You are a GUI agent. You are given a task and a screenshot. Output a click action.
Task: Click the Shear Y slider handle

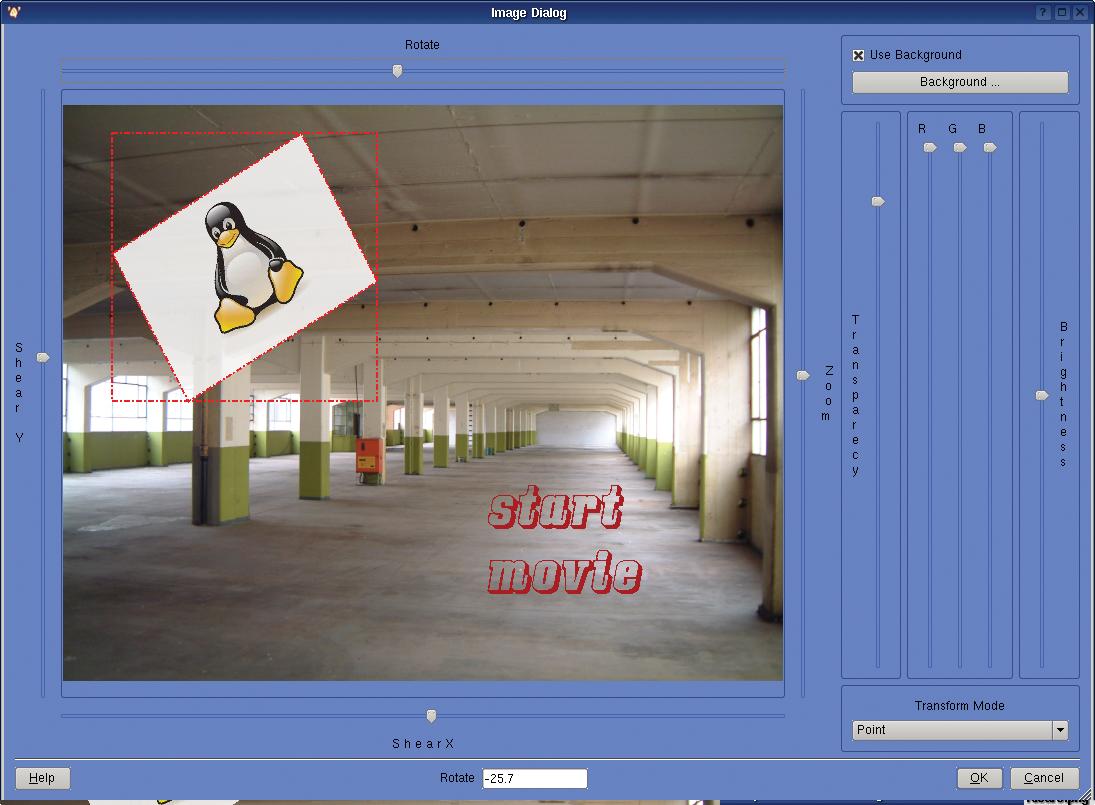tap(43, 357)
